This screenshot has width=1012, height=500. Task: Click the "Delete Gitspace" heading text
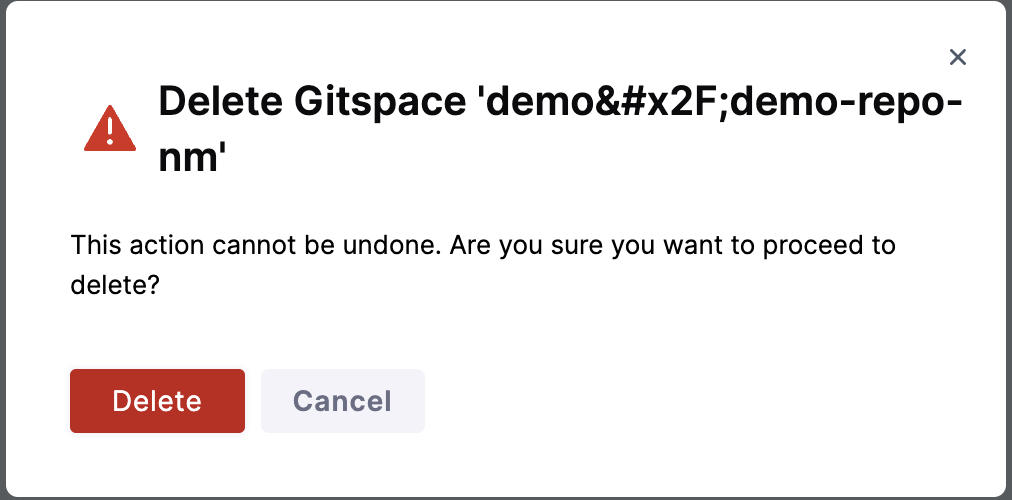312,102
